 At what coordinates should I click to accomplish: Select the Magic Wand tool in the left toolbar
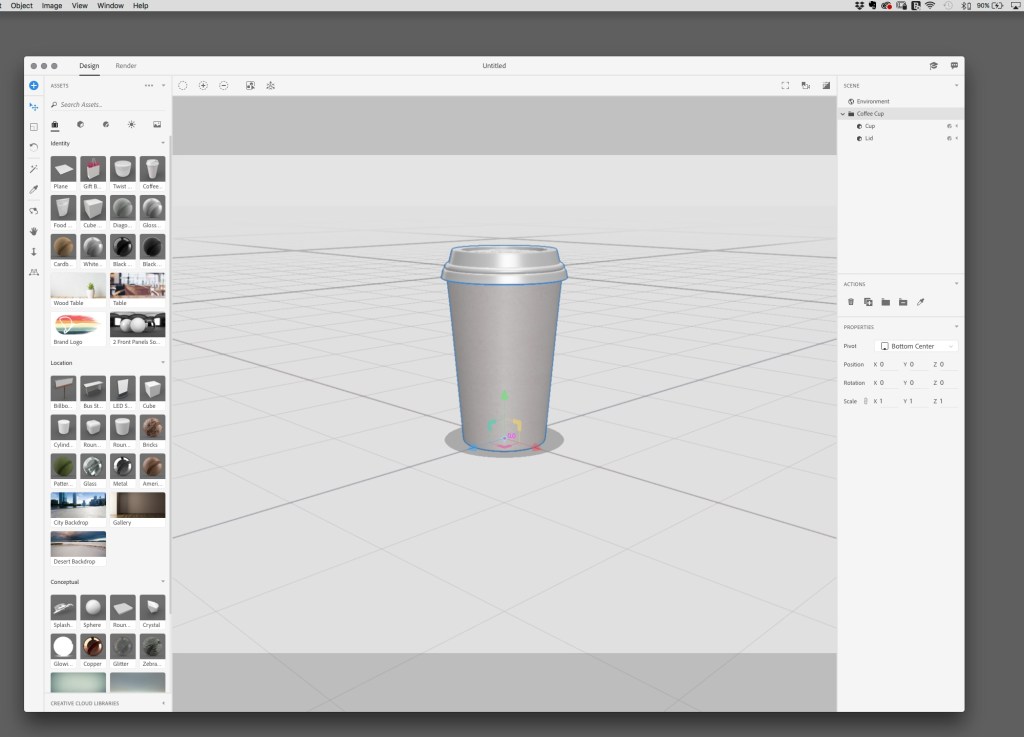[x=33, y=168]
